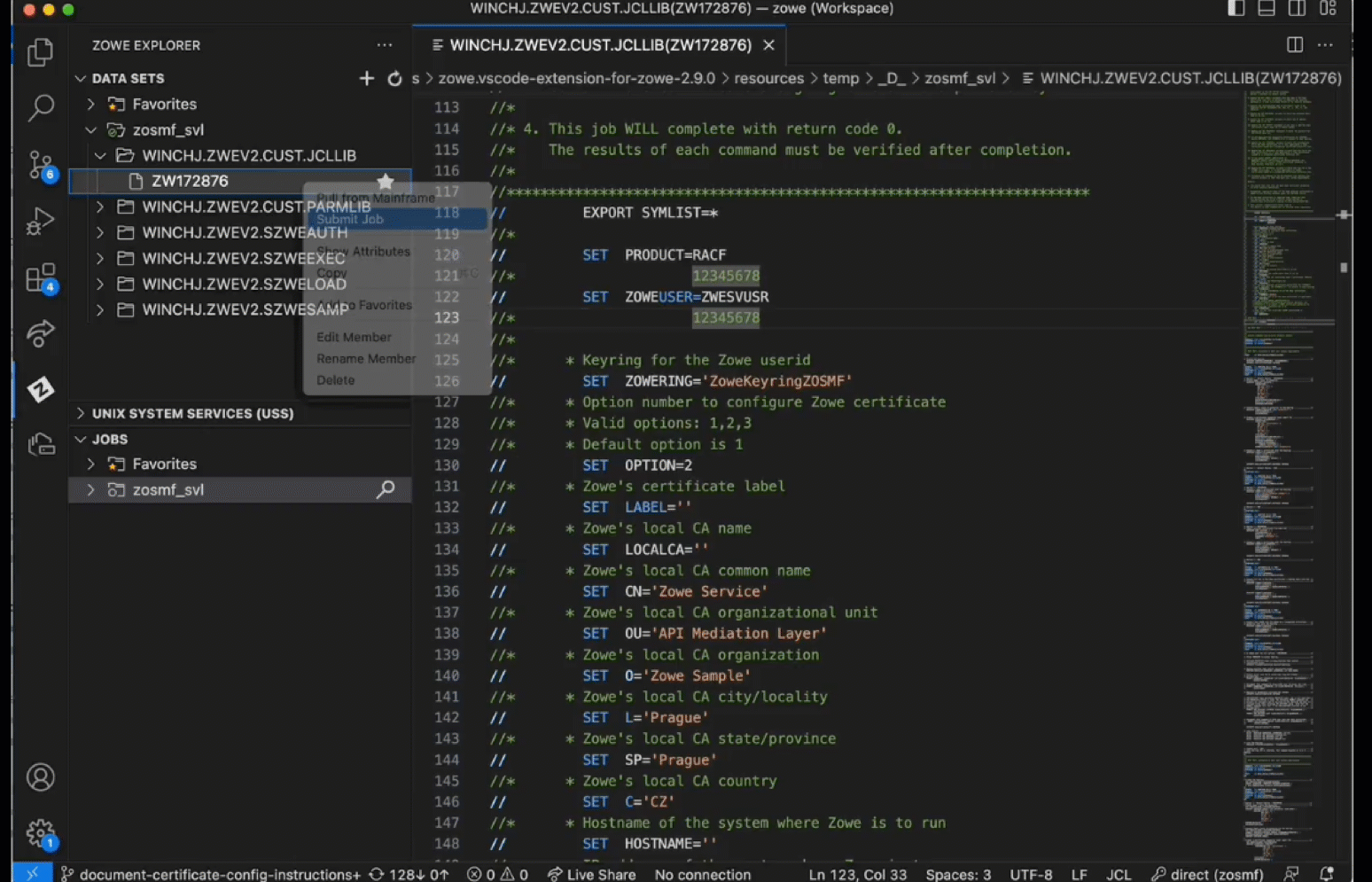Change encoding via UTF-8 status item

point(1031,874)
